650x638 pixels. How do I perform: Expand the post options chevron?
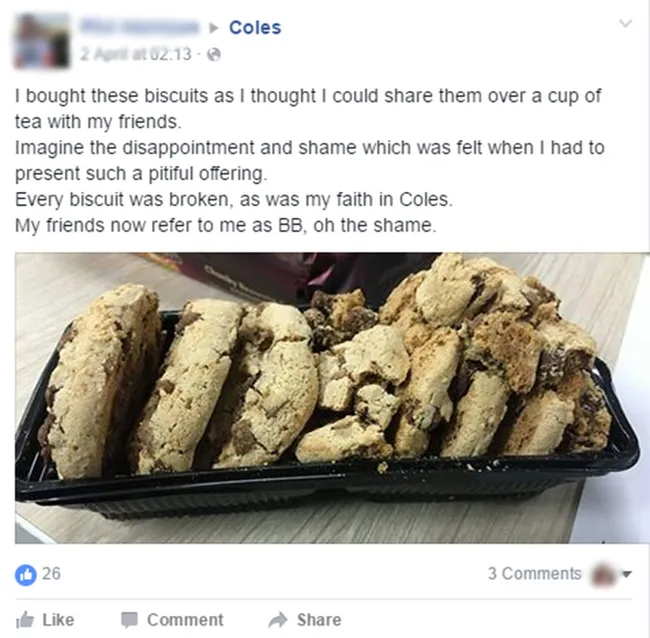tap(625, 23)
